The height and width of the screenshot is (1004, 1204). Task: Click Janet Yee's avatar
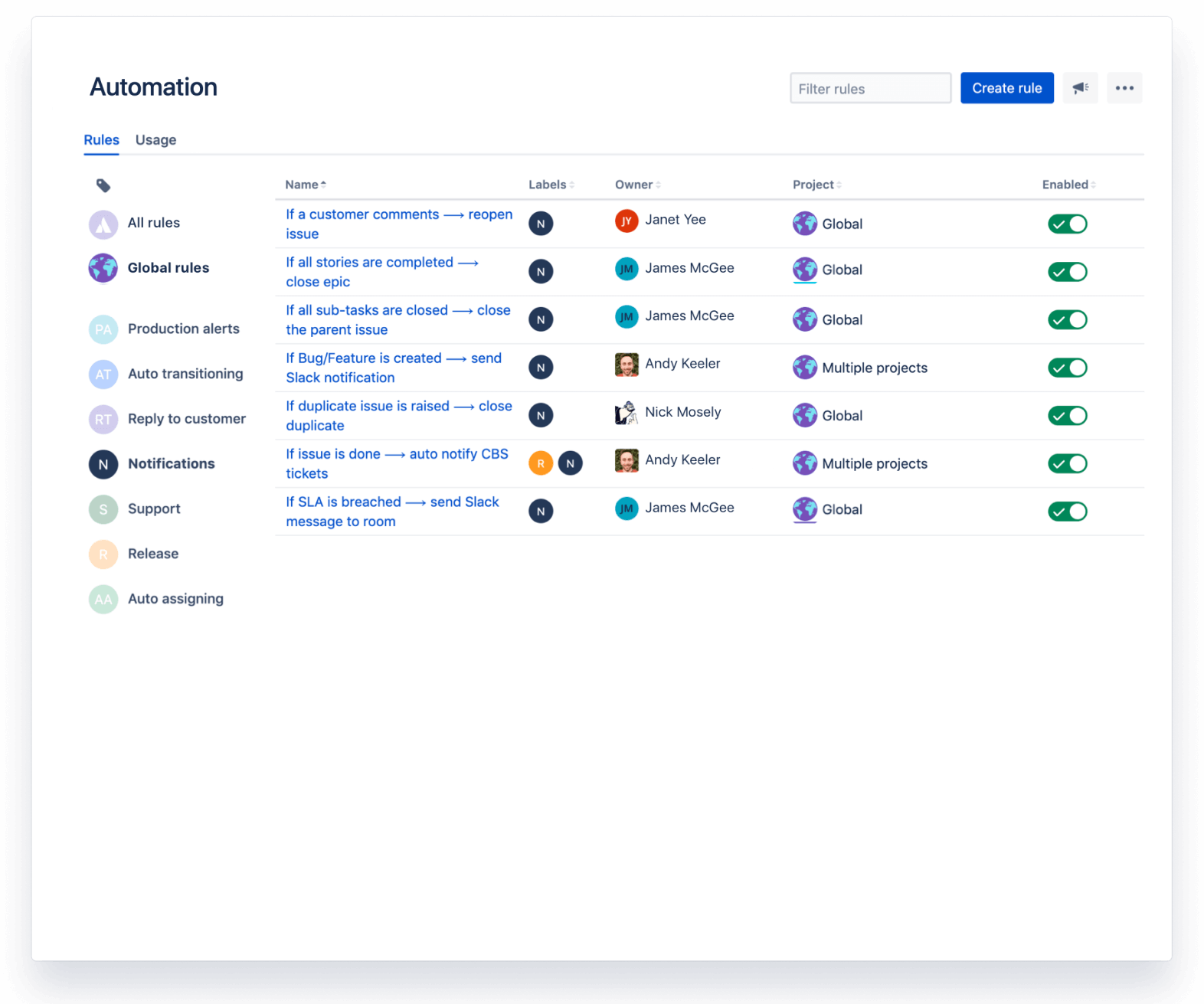coord(627,221)
